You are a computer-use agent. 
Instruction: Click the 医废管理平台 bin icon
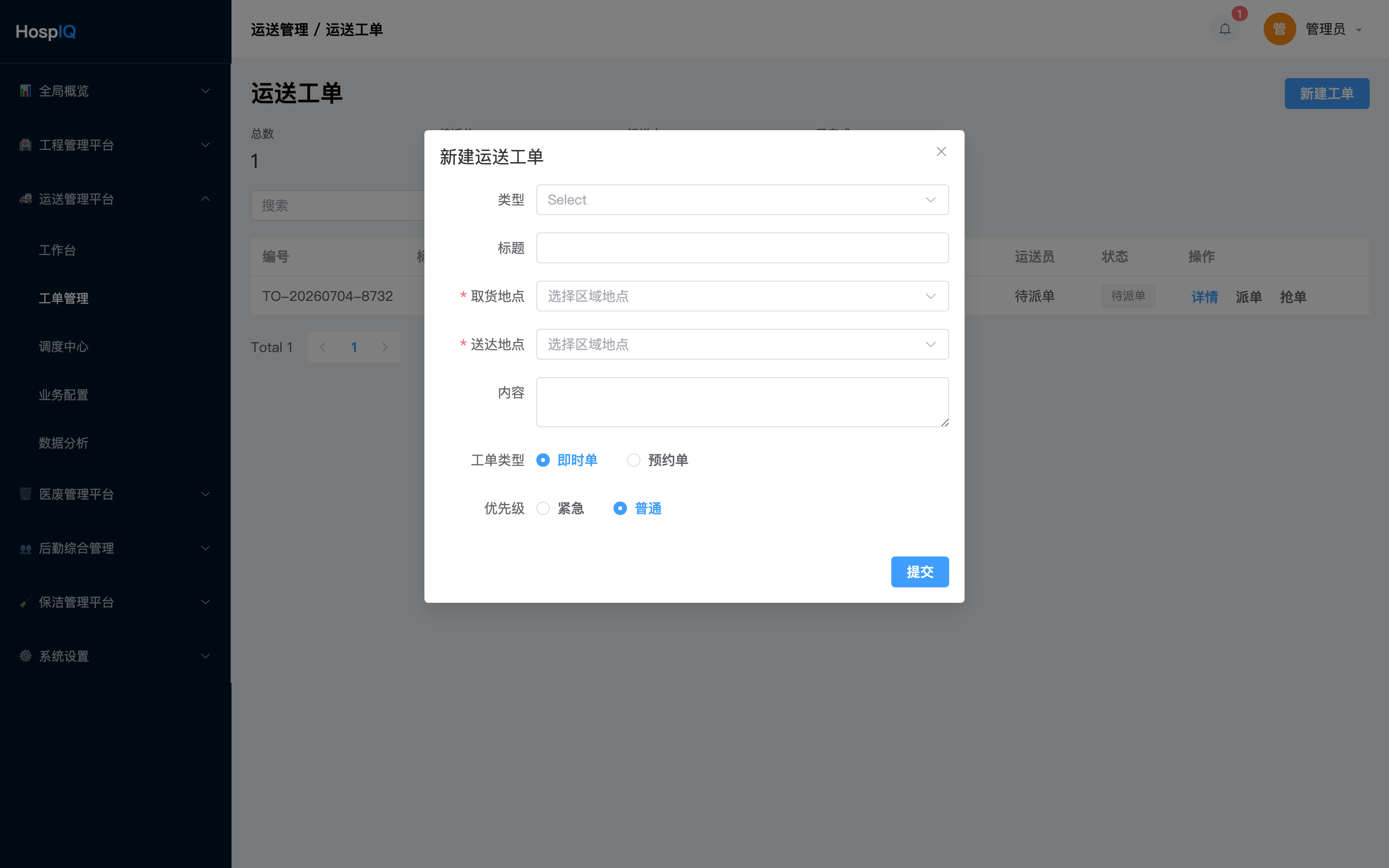click(25, 494)
